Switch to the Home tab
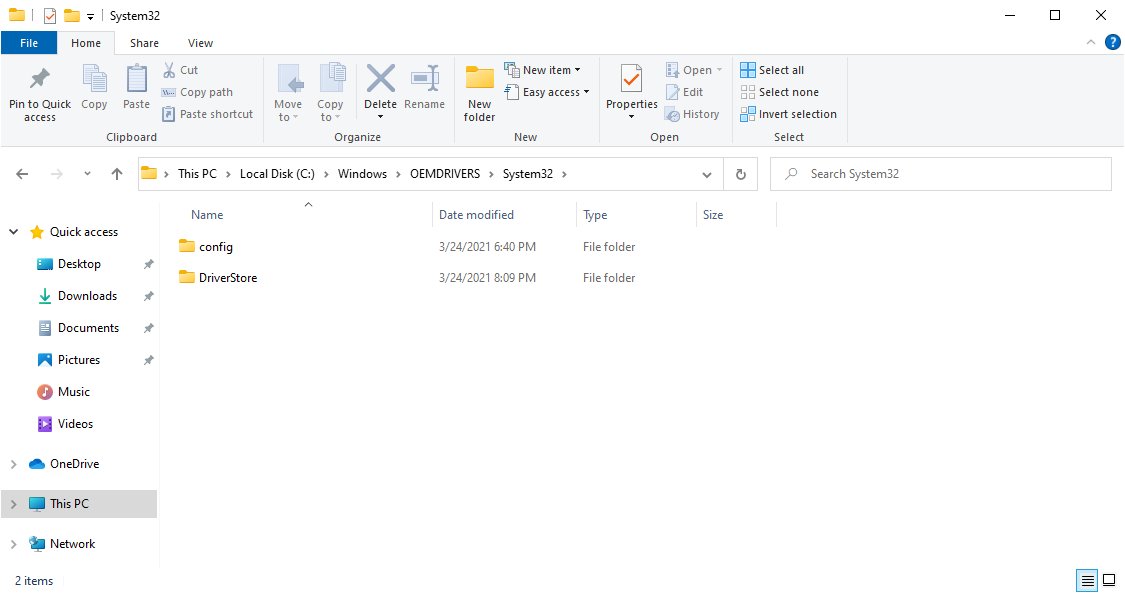Screen dimensions: 1125x593 (85, 43)
